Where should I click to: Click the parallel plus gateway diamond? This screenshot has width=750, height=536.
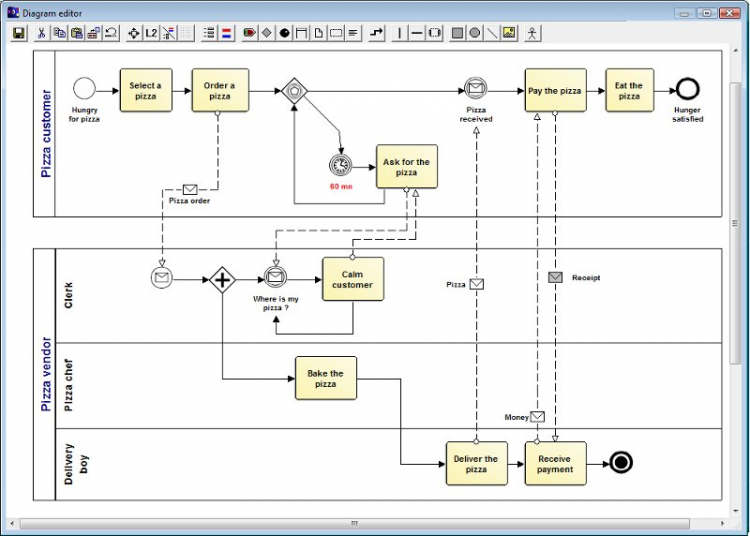222,280
